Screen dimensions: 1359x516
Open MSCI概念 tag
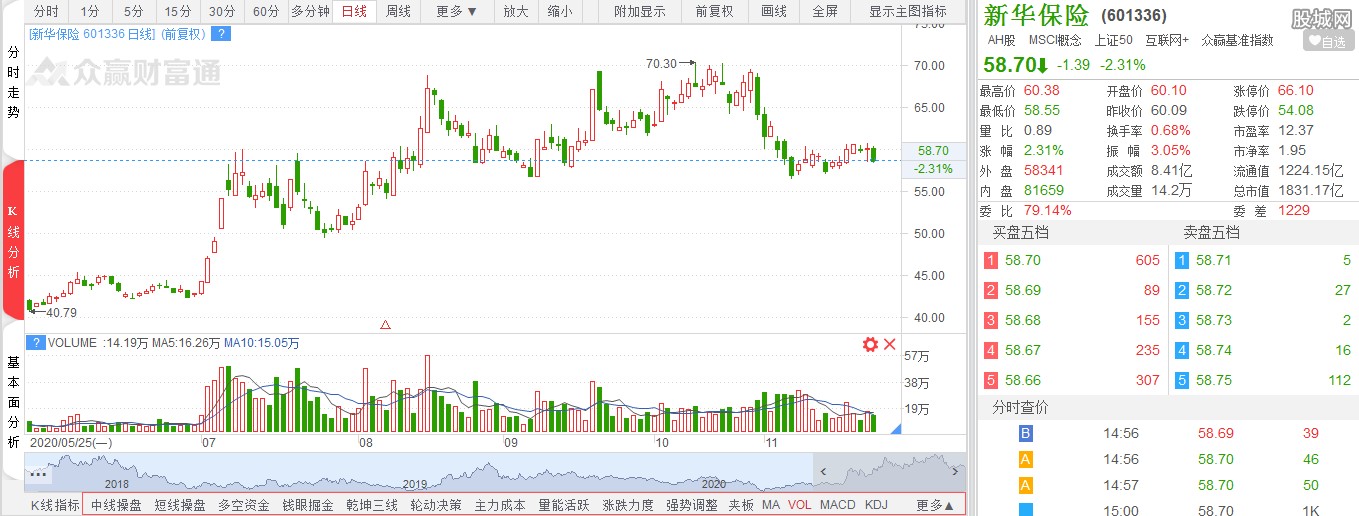click(x=1055, y=40)
